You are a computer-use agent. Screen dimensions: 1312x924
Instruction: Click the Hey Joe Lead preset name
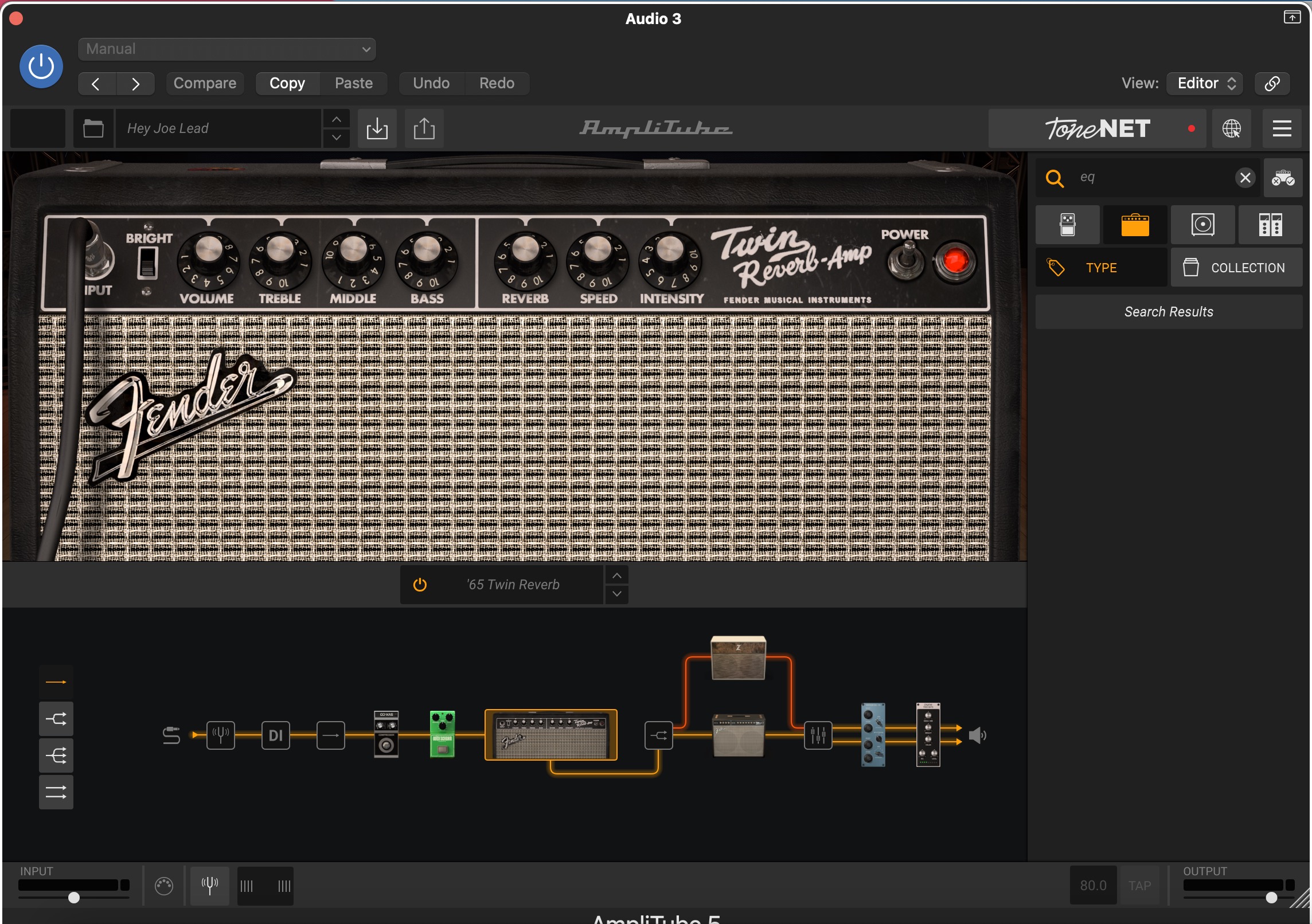point(218,128)
